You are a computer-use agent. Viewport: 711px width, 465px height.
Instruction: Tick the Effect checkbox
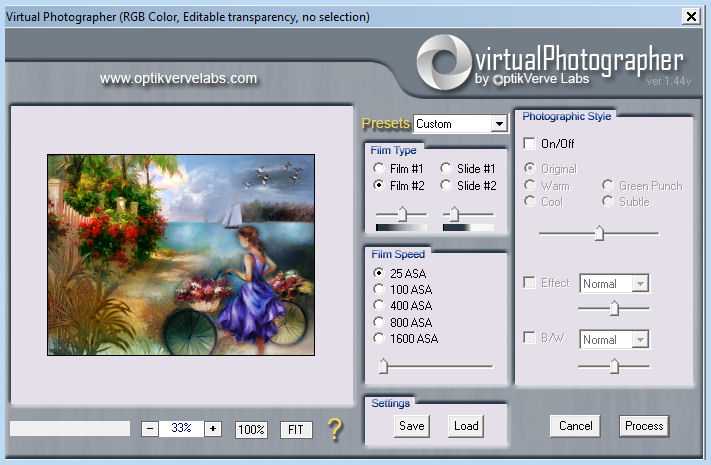[529, 282]
